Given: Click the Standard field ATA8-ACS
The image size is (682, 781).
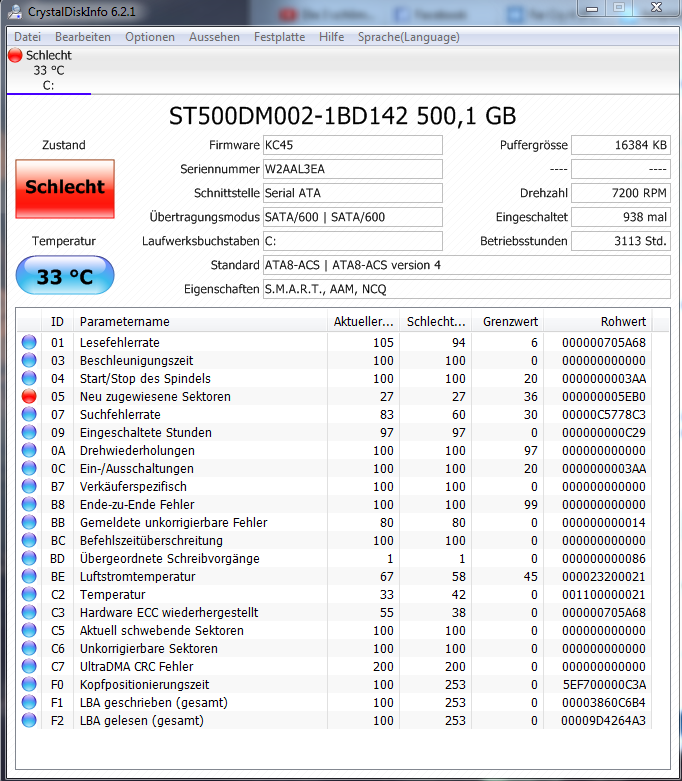Looking at the screenshot, I should point(466,265).
